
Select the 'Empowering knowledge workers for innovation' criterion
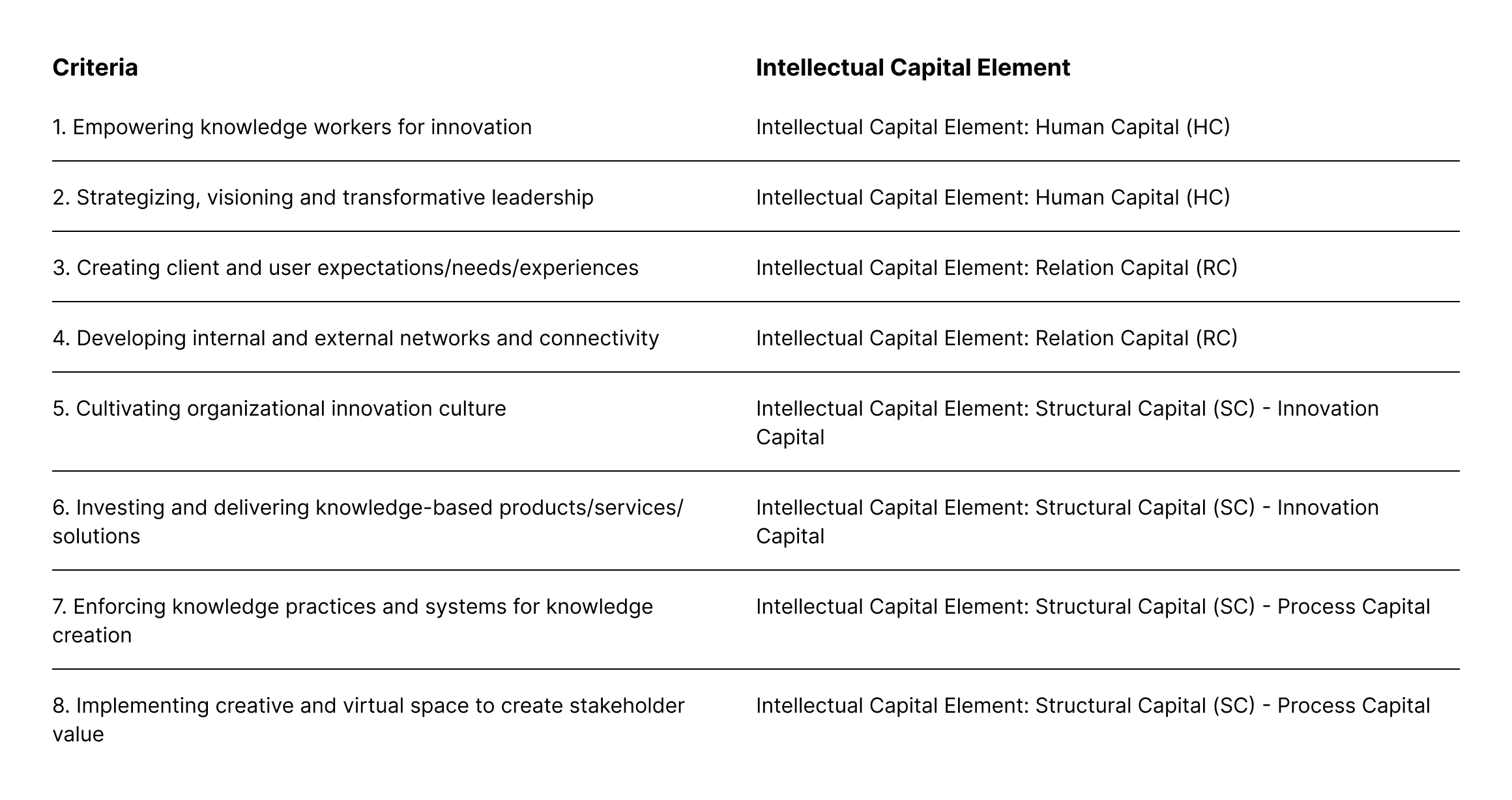[x=292, y=127]
